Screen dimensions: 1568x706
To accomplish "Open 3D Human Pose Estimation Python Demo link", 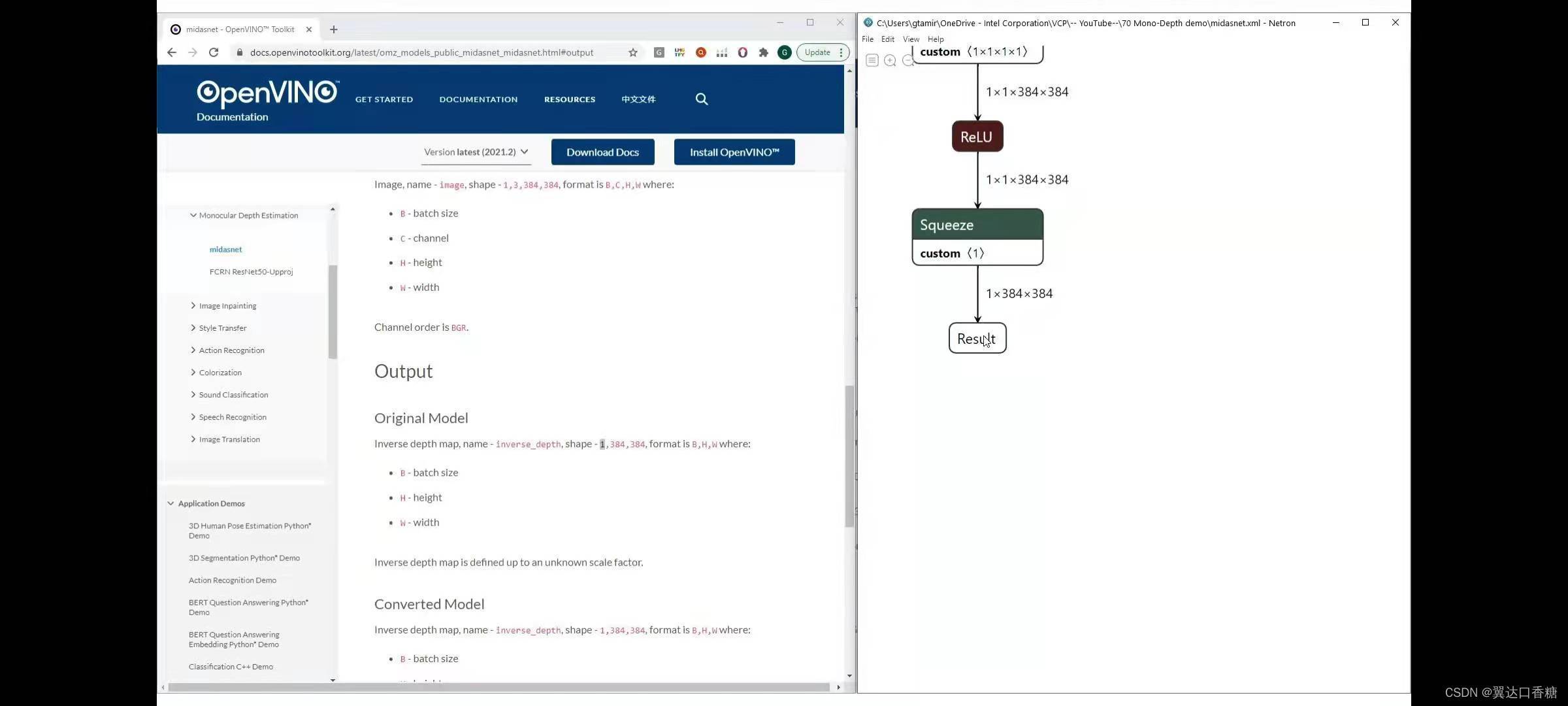I will point(250,530).
